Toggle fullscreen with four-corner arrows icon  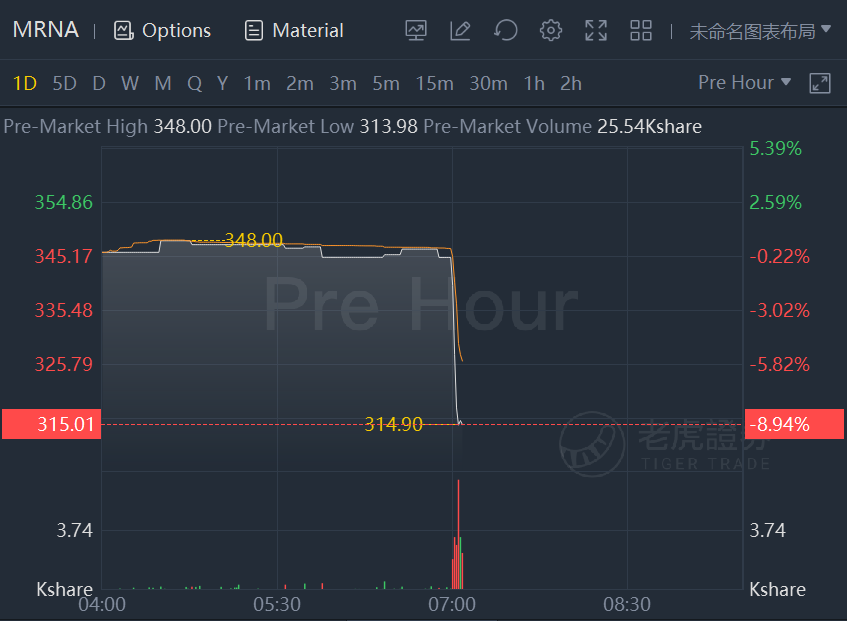596,30
